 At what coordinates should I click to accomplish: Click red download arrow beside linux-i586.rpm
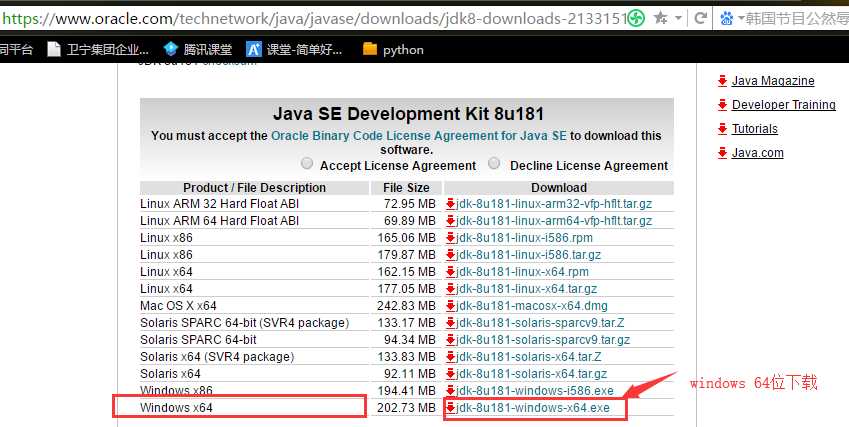pyautogui.click(x=450, y=238)
